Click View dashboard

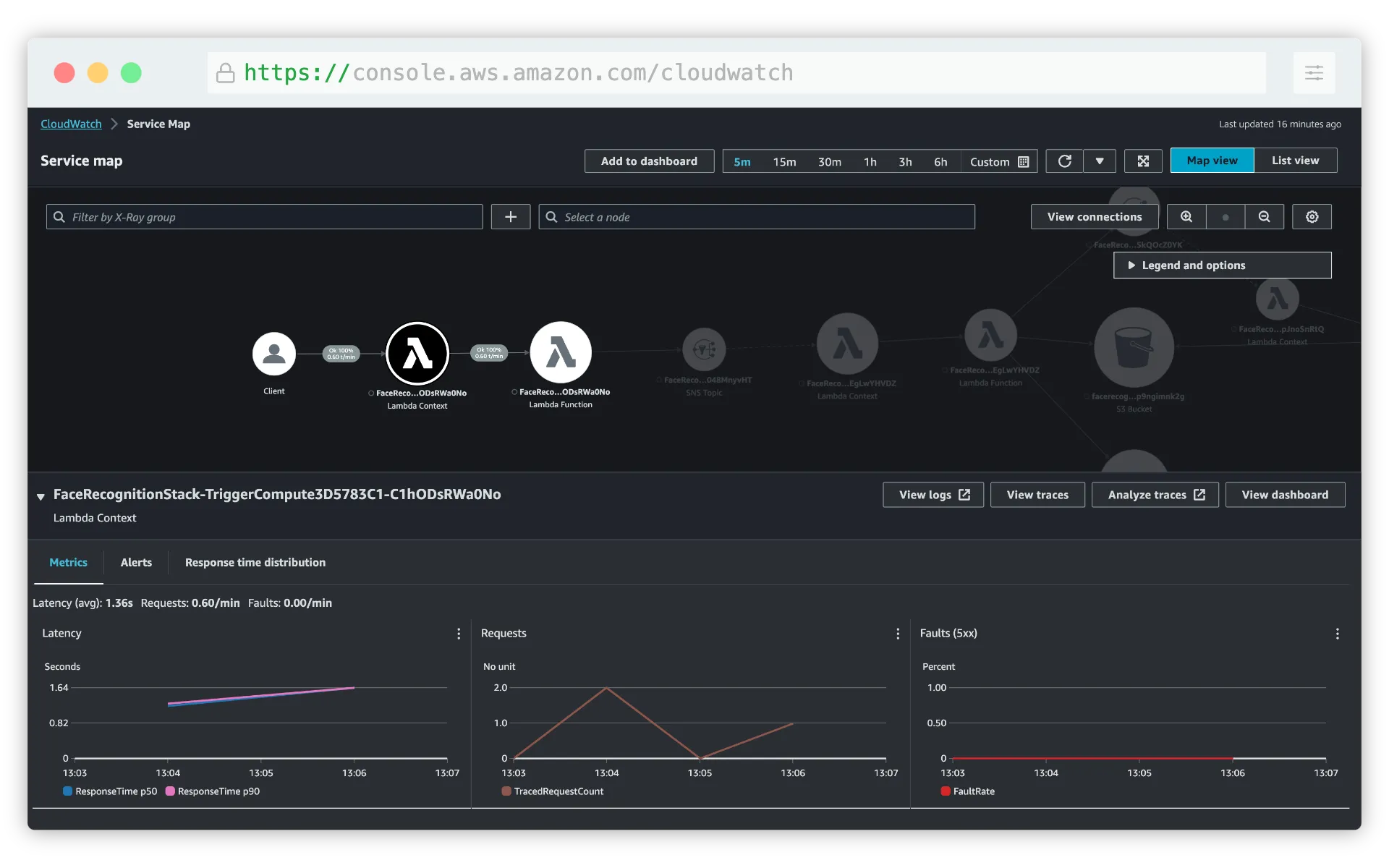coord(1286,495)
